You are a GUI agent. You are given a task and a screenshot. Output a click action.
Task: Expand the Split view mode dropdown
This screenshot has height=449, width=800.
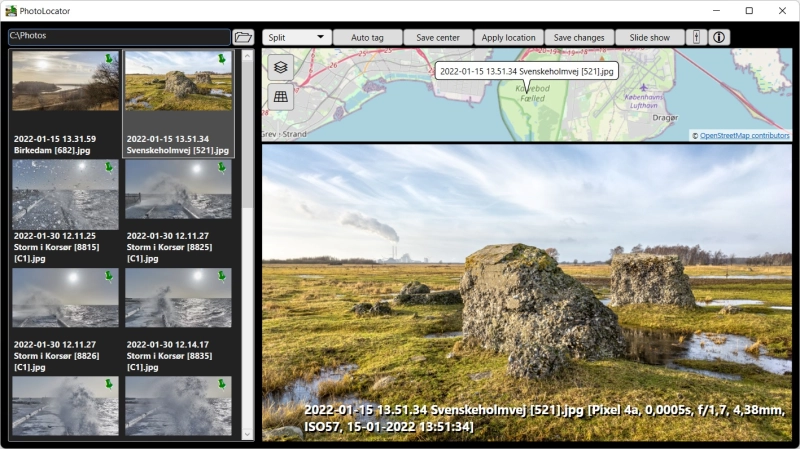click(x=297, y=37)
